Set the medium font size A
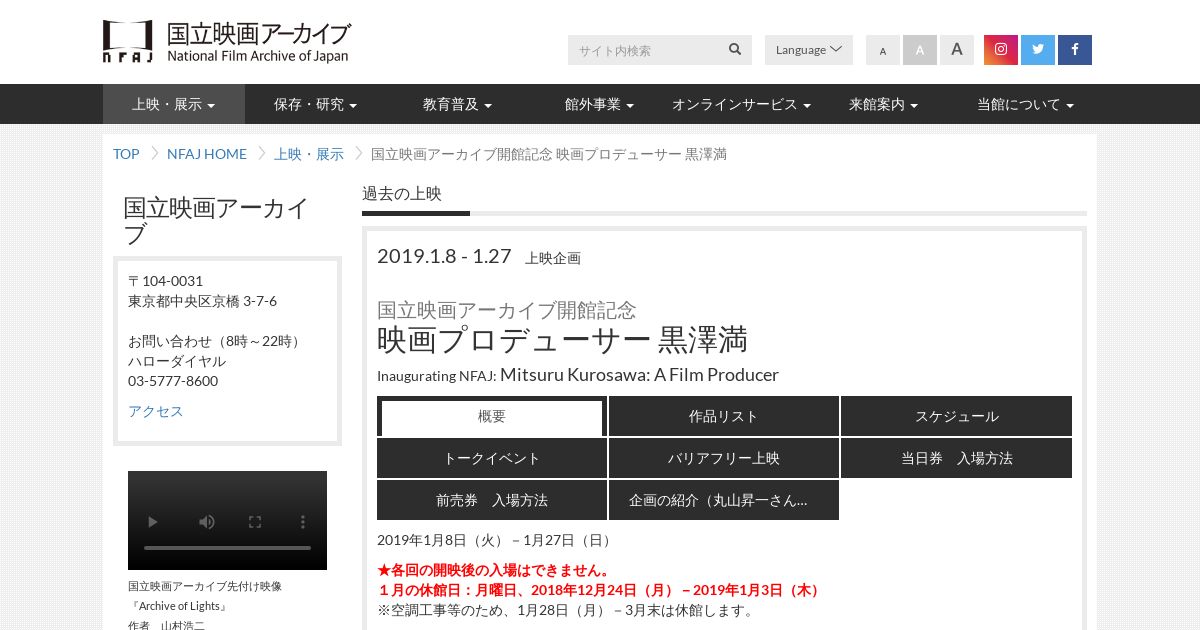 pyautogui.click(x=920, y=50)
